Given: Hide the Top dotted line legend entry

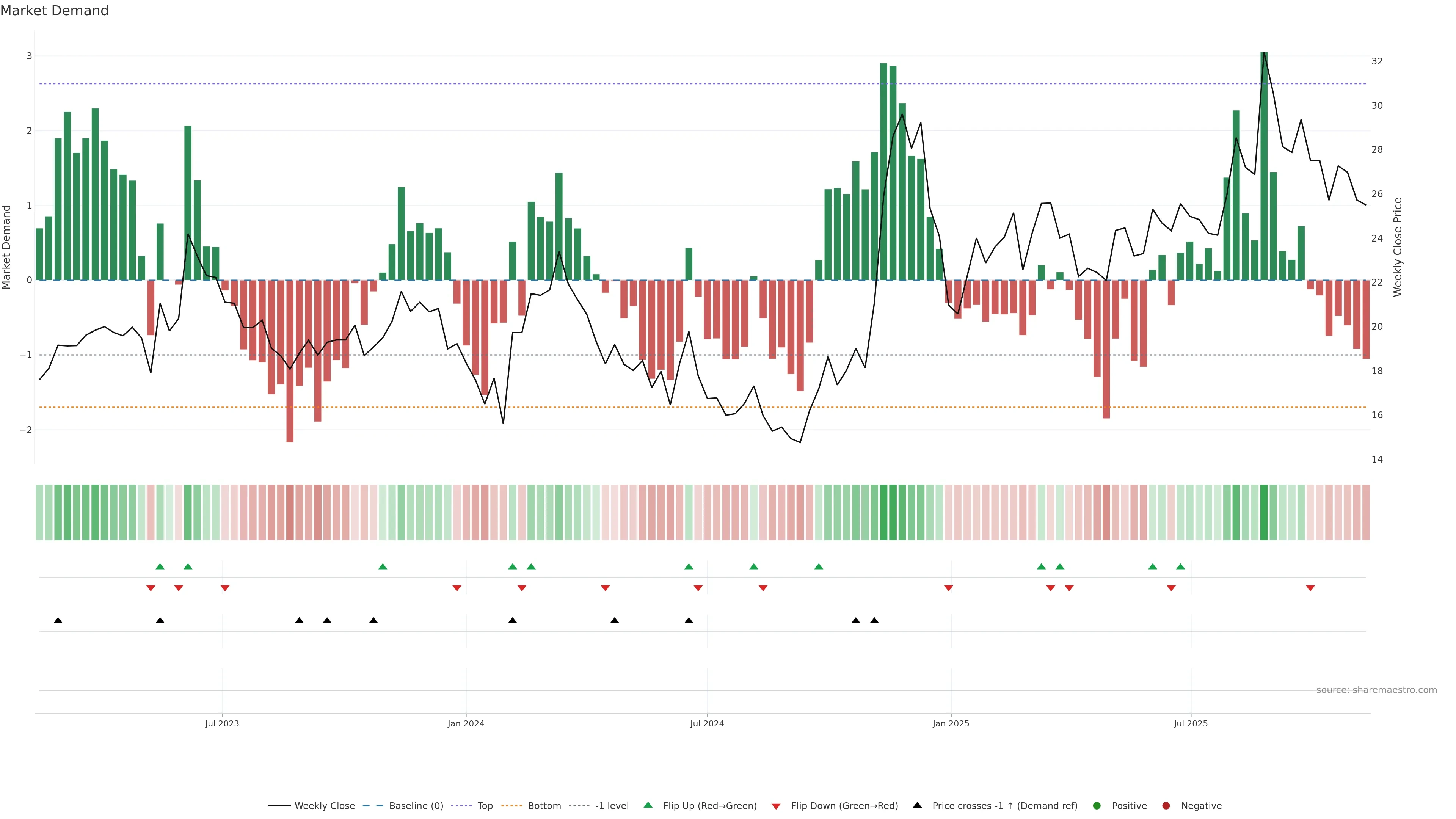Looking at the screenshot, I should tap(485, 806).
